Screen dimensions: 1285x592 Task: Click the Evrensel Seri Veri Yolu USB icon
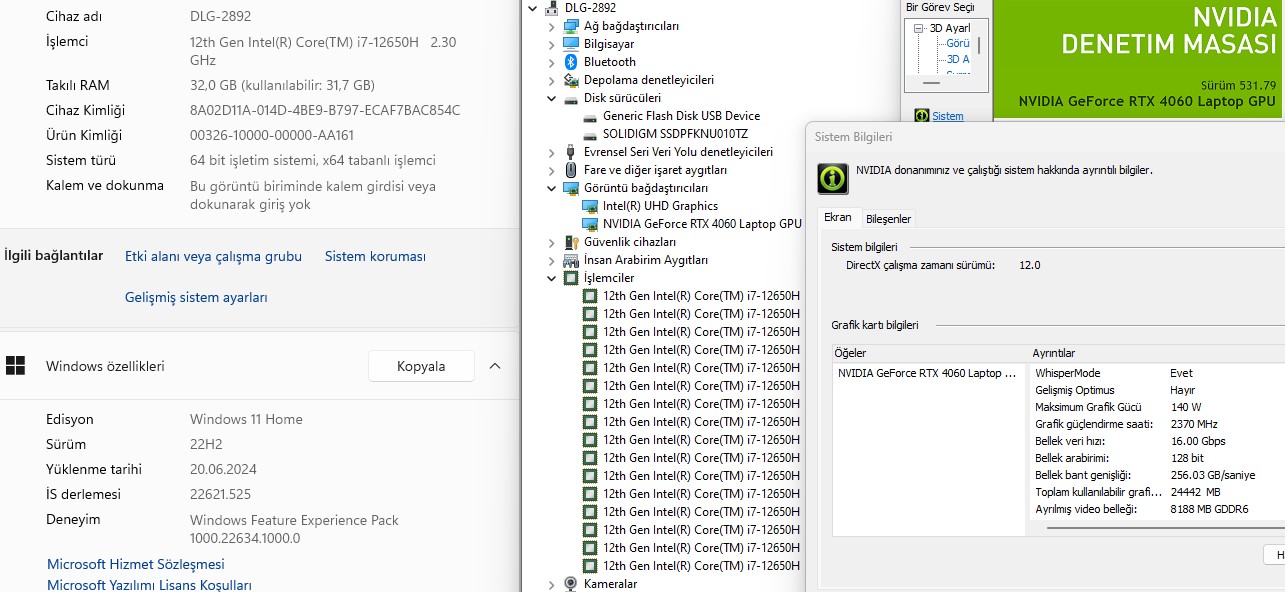[x=571, y=152]
